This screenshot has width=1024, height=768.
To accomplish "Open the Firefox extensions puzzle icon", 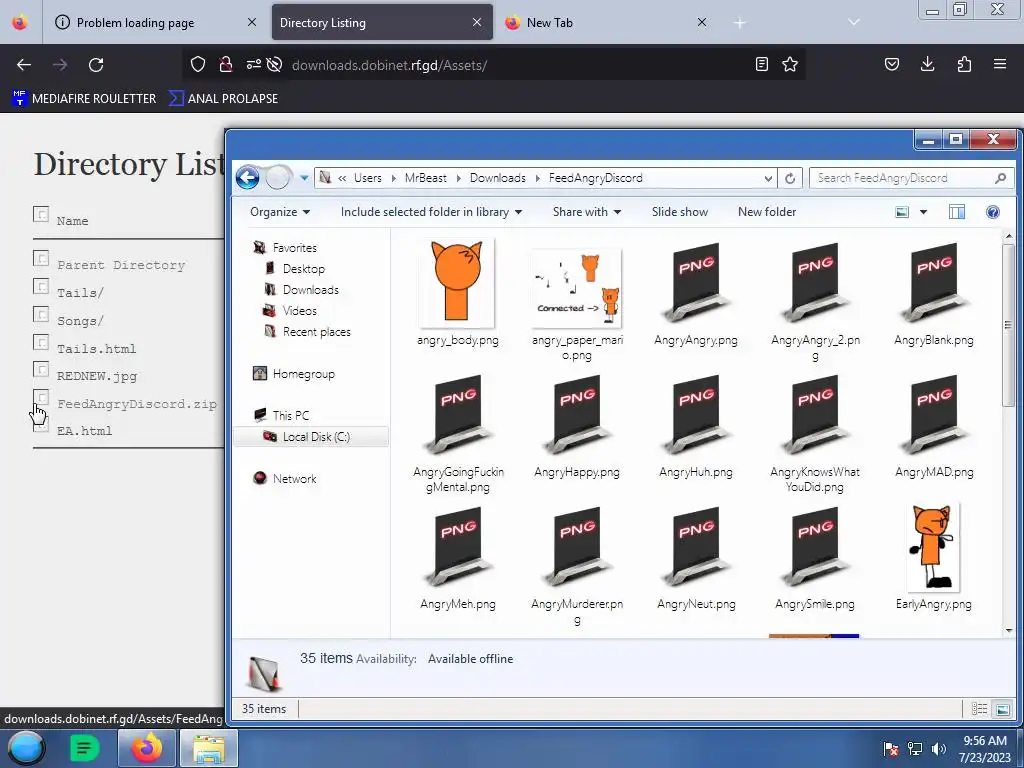I will [x=964, y=64].
